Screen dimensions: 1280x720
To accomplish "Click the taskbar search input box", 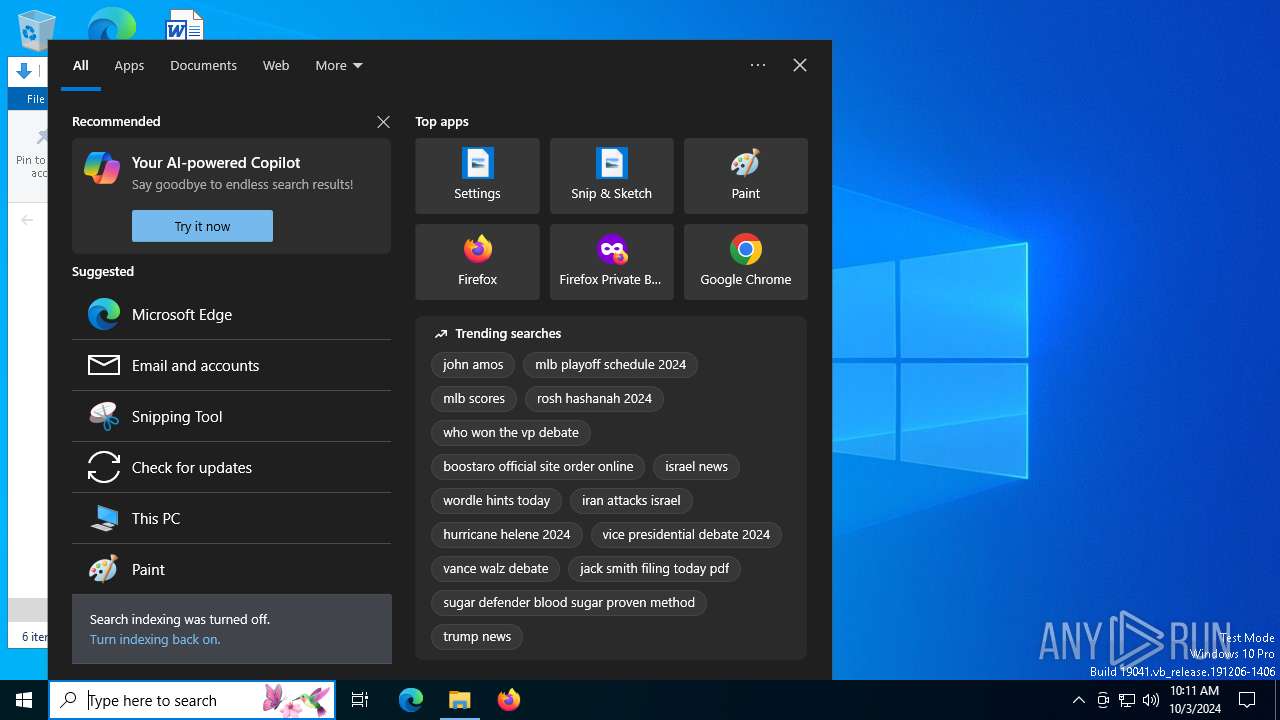I will click(x=192, y=700).
